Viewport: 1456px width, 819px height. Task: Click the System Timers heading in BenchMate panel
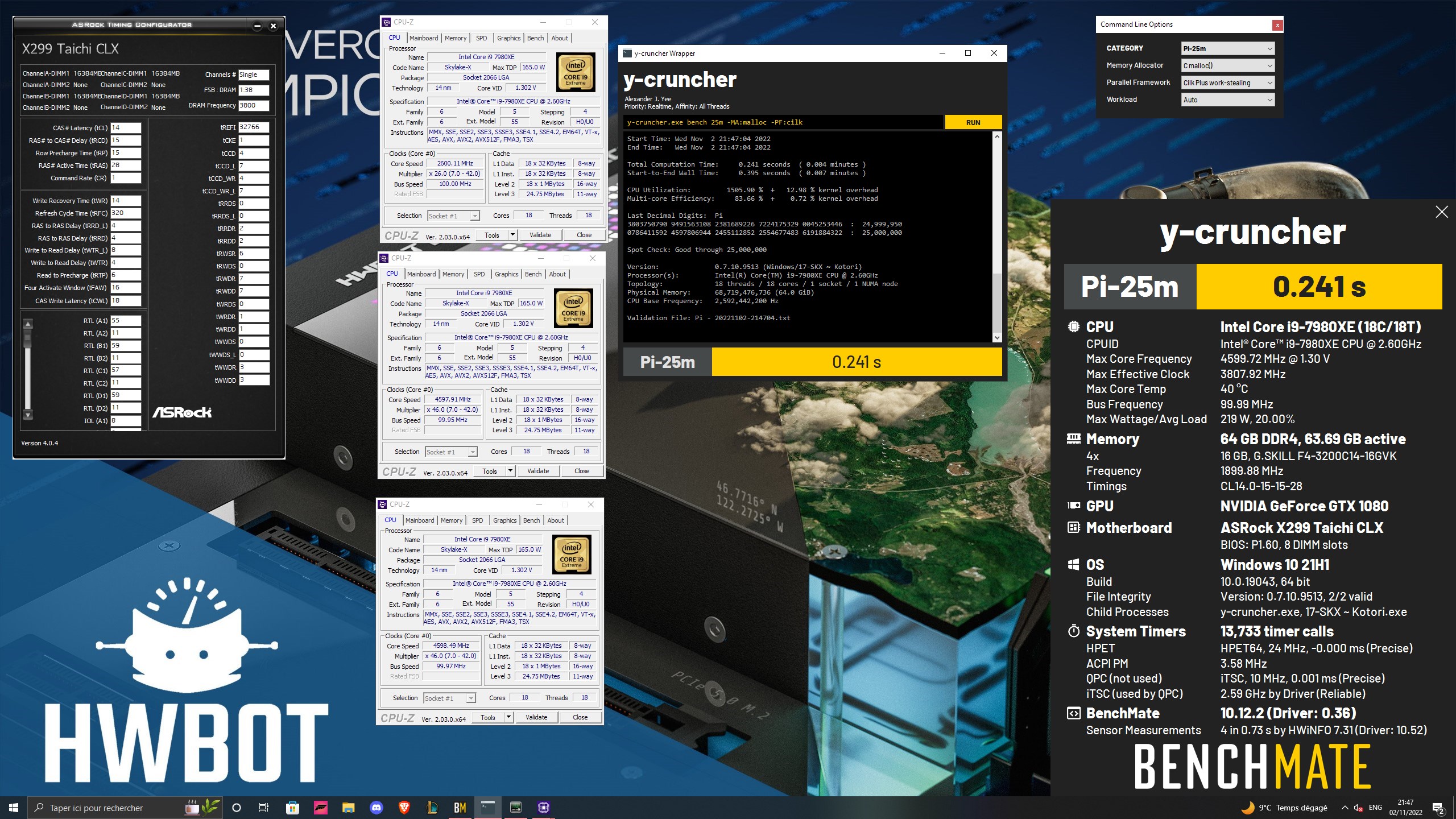coord(1136,631)
